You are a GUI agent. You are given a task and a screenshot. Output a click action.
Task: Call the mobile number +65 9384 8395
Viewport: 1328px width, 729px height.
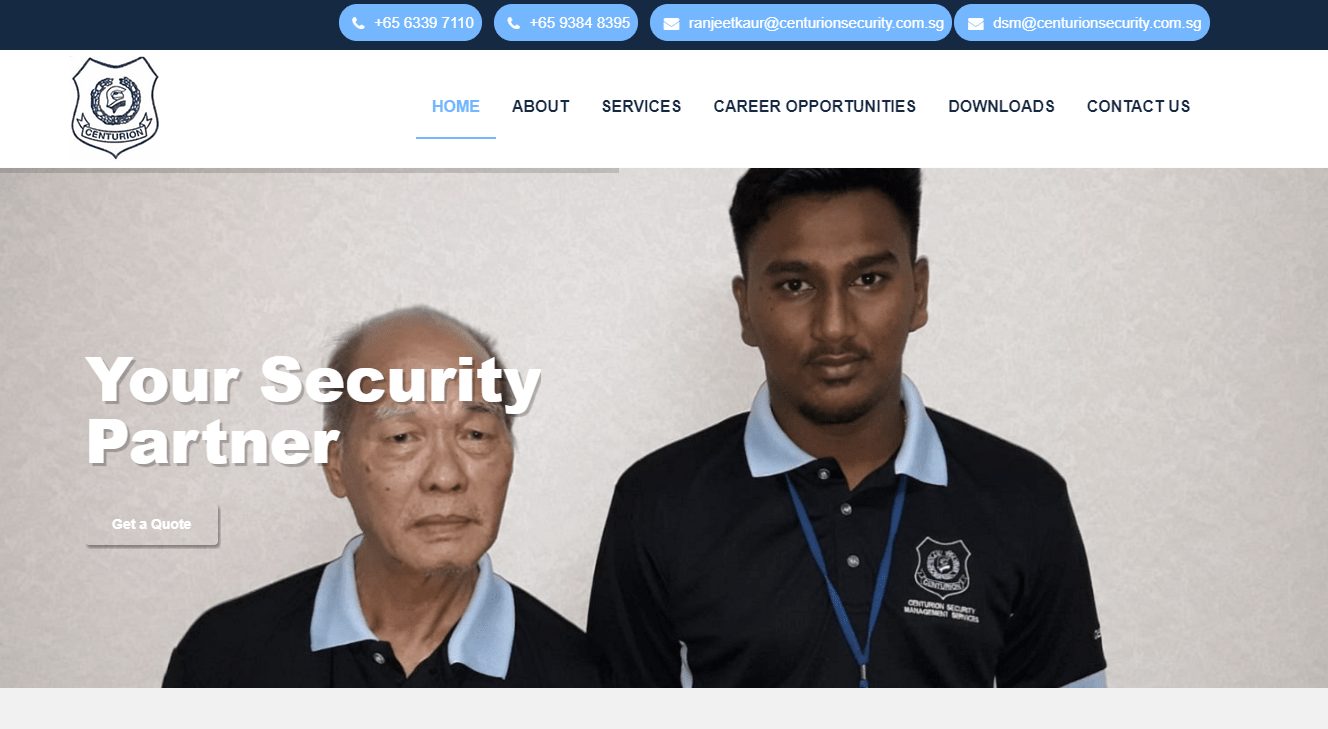click(566, 23)
